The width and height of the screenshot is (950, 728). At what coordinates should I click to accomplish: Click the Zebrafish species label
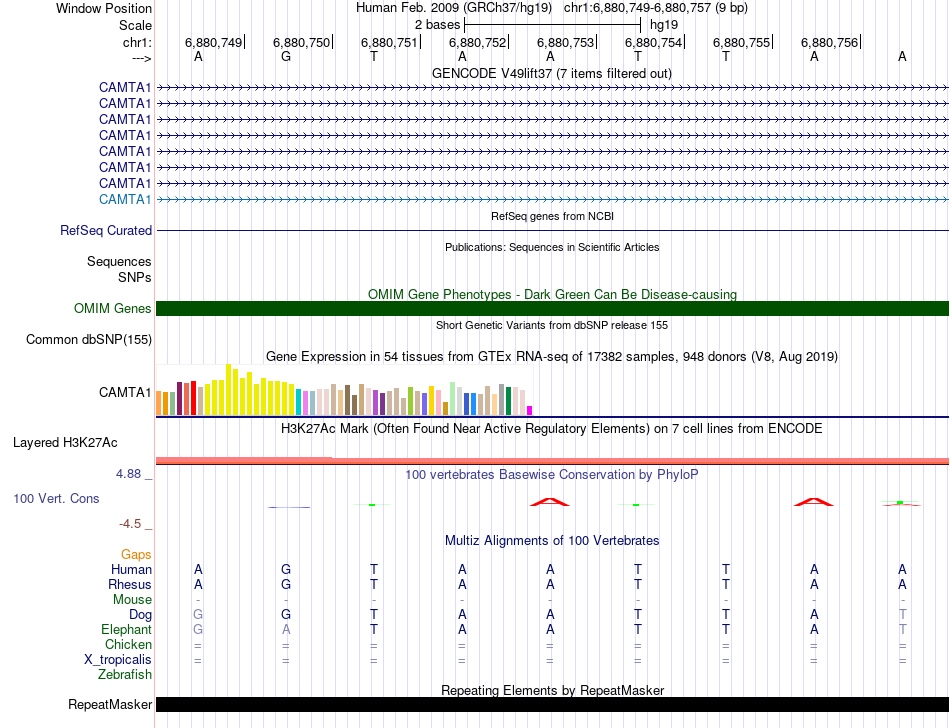pos(125,675)
